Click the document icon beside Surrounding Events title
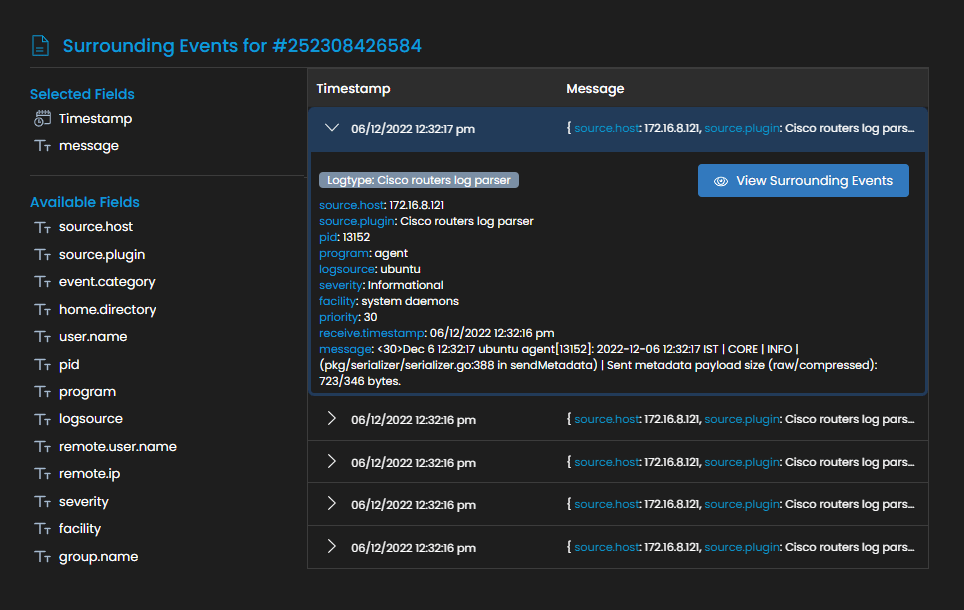 tap(40, 46)
